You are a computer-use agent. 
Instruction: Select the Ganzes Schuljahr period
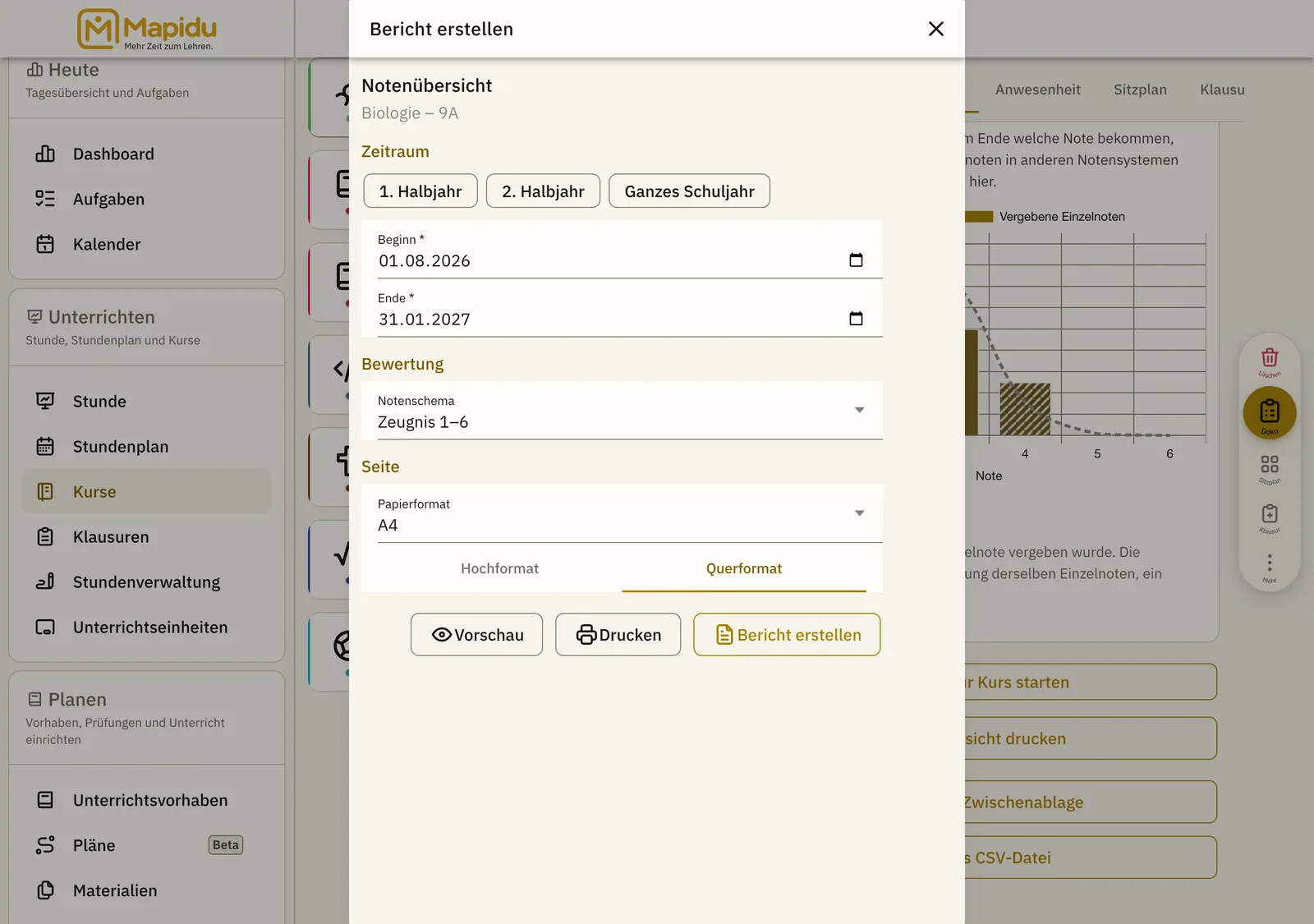690,191
